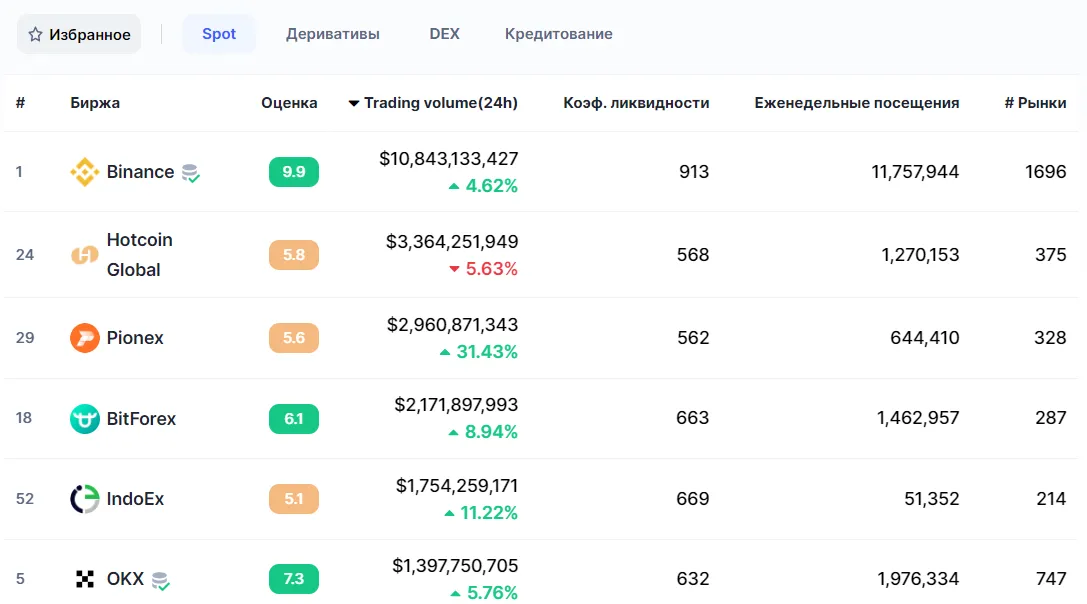Screen dimensions: 1087x604
Task: Click the 5.6 score badge for Pionex
Action: pyautogui.click(x=294, y=338)
